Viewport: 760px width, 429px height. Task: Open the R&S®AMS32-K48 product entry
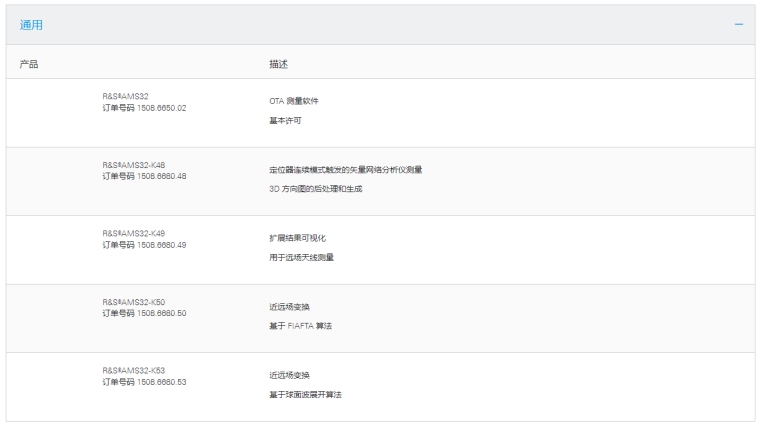click(134, 165)
